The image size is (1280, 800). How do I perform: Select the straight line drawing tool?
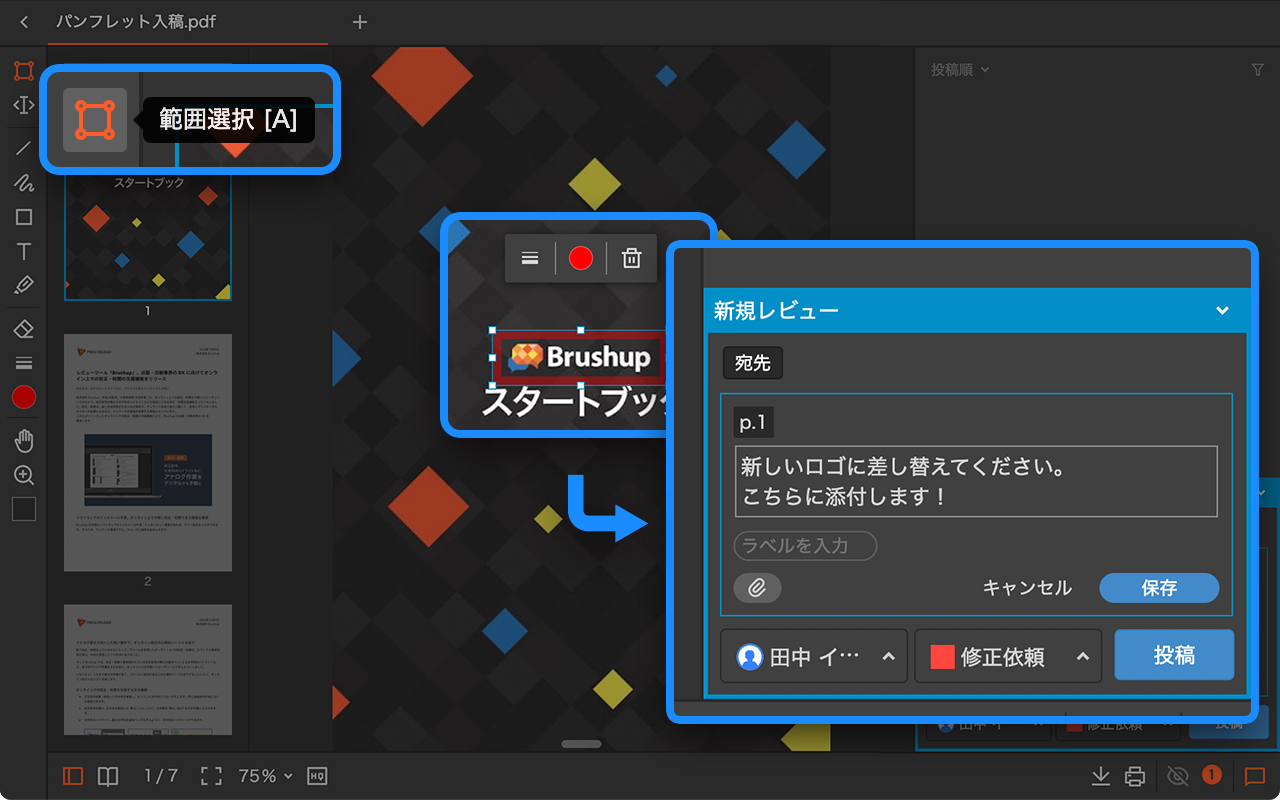pyautogui.click(x=24, y=149)
